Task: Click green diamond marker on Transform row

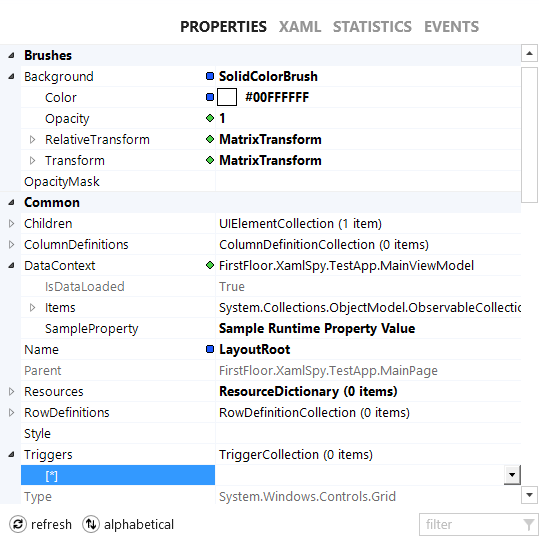Action: point(210,160)
